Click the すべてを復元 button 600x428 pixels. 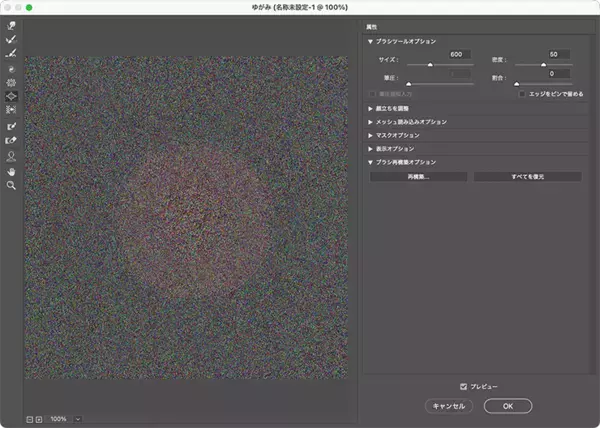(x=528, y=177)
